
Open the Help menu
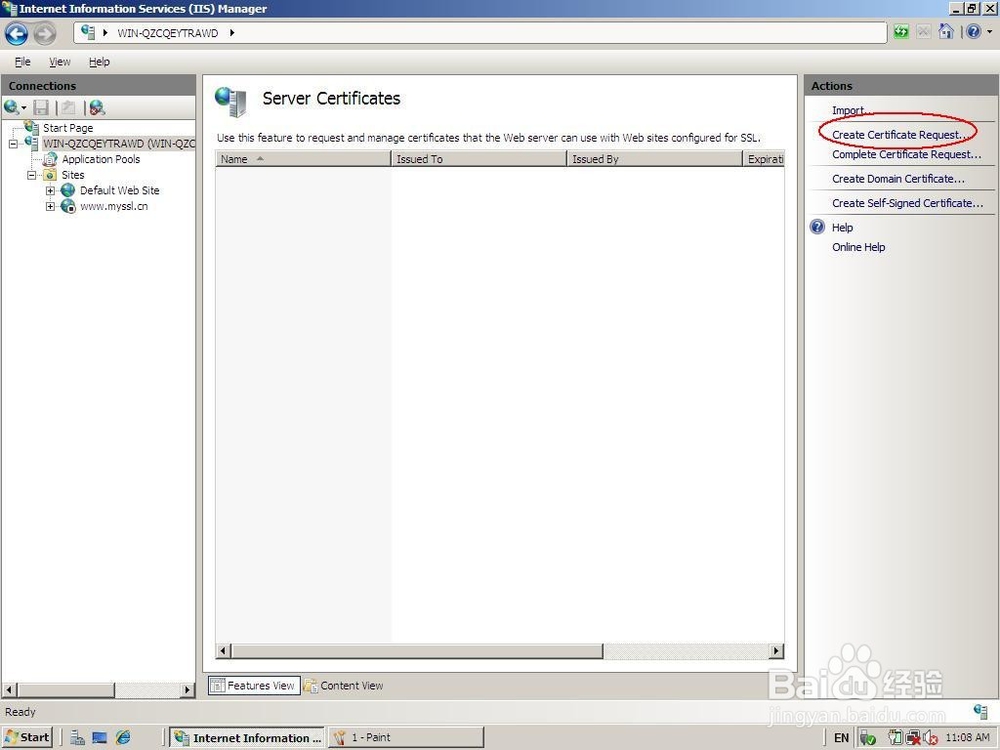[x=99, y=61]
